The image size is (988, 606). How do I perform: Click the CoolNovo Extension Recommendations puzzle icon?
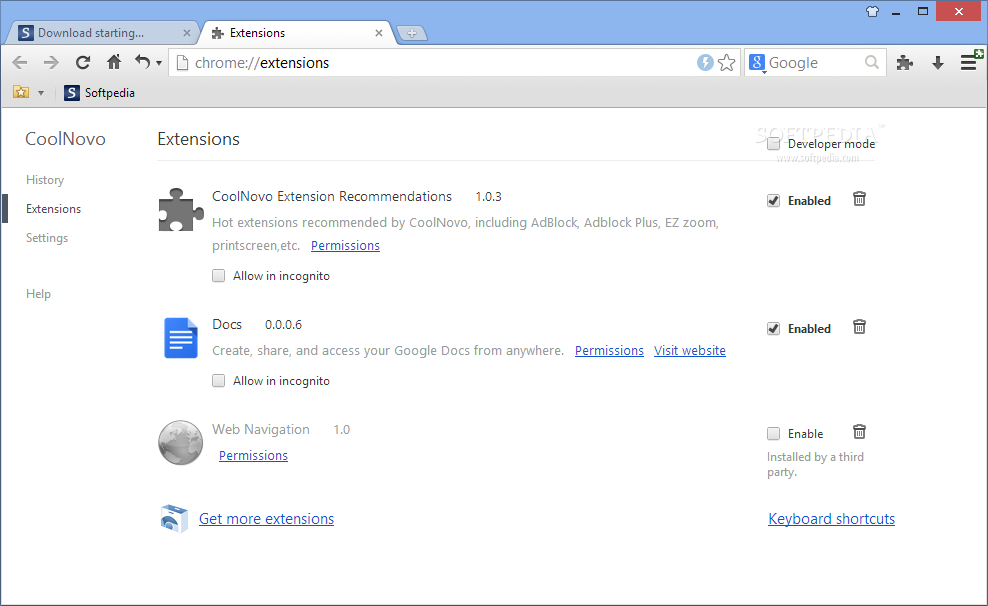pos(181,210)
